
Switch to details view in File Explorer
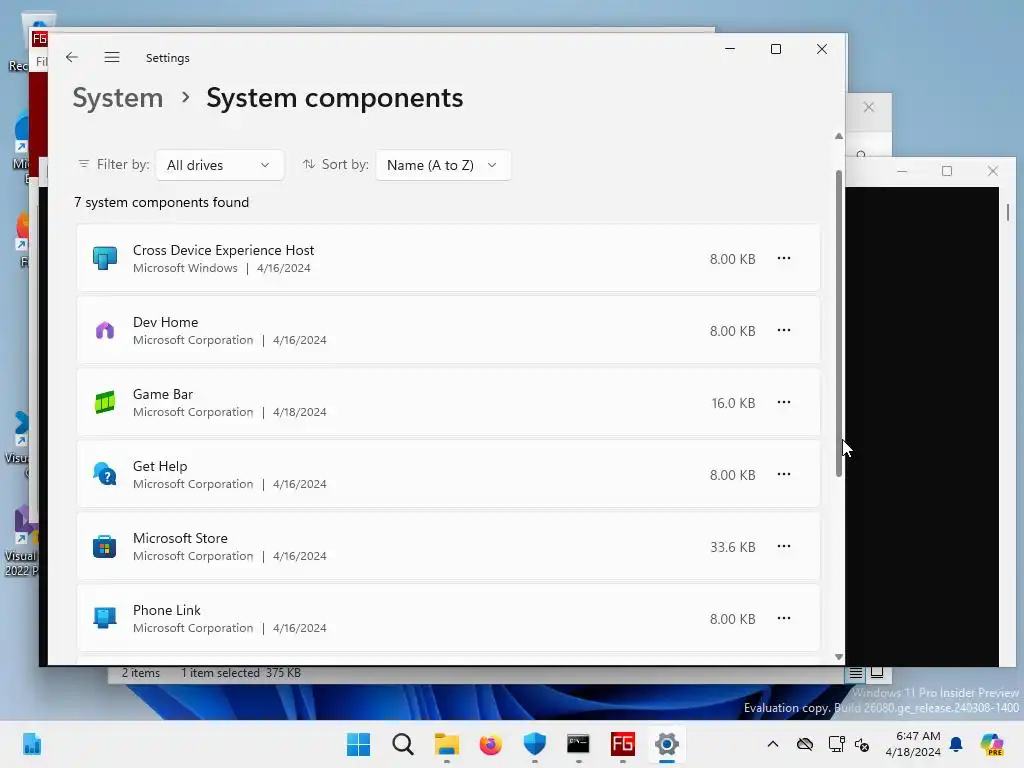click(x=856, y=673)
